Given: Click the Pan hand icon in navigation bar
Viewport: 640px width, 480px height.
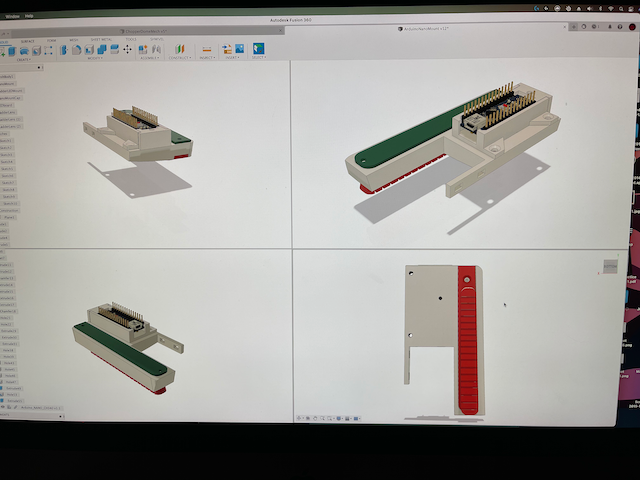Looking at the screenshot, I should tap(315, 418).
